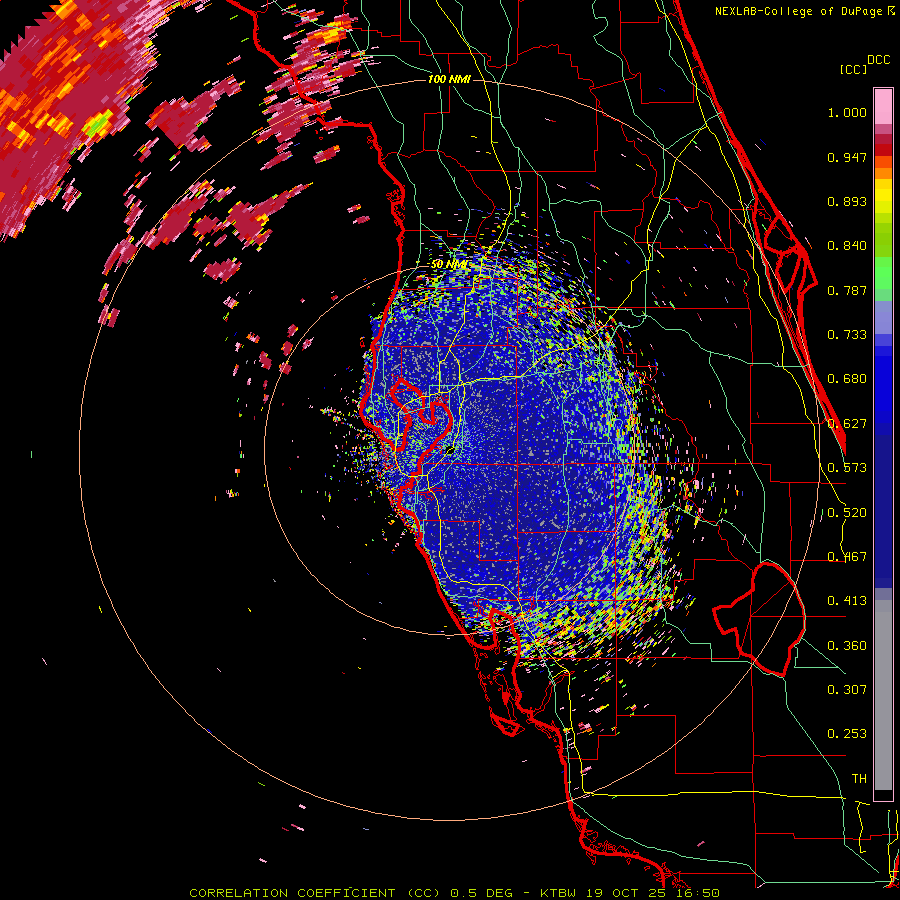The width and height of the screenshot is (900, 900).
Task: Select the 0.307 legend value
Action: click(847, 690)
